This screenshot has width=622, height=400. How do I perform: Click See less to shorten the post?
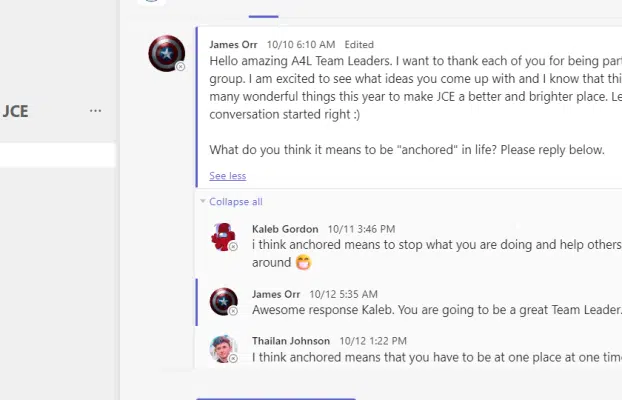tap(227, 176)
